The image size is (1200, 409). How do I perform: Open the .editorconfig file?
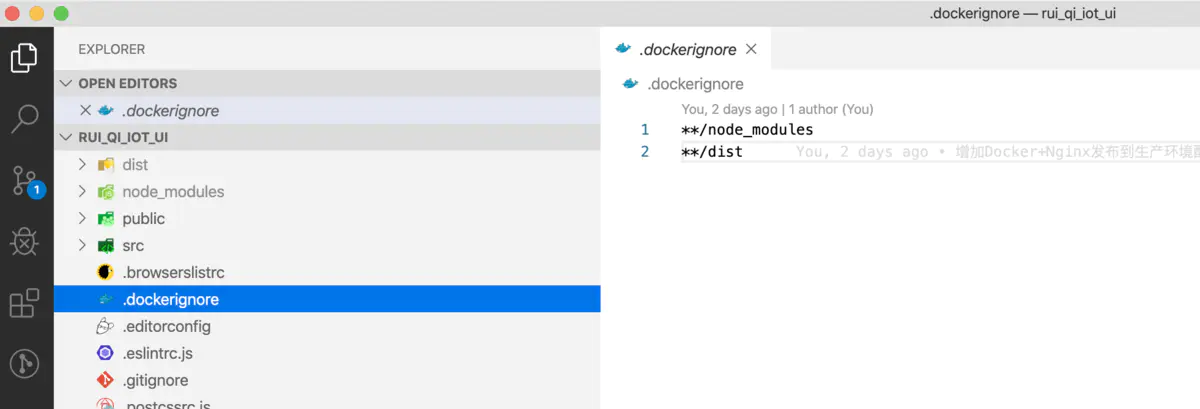coord(166,326)
